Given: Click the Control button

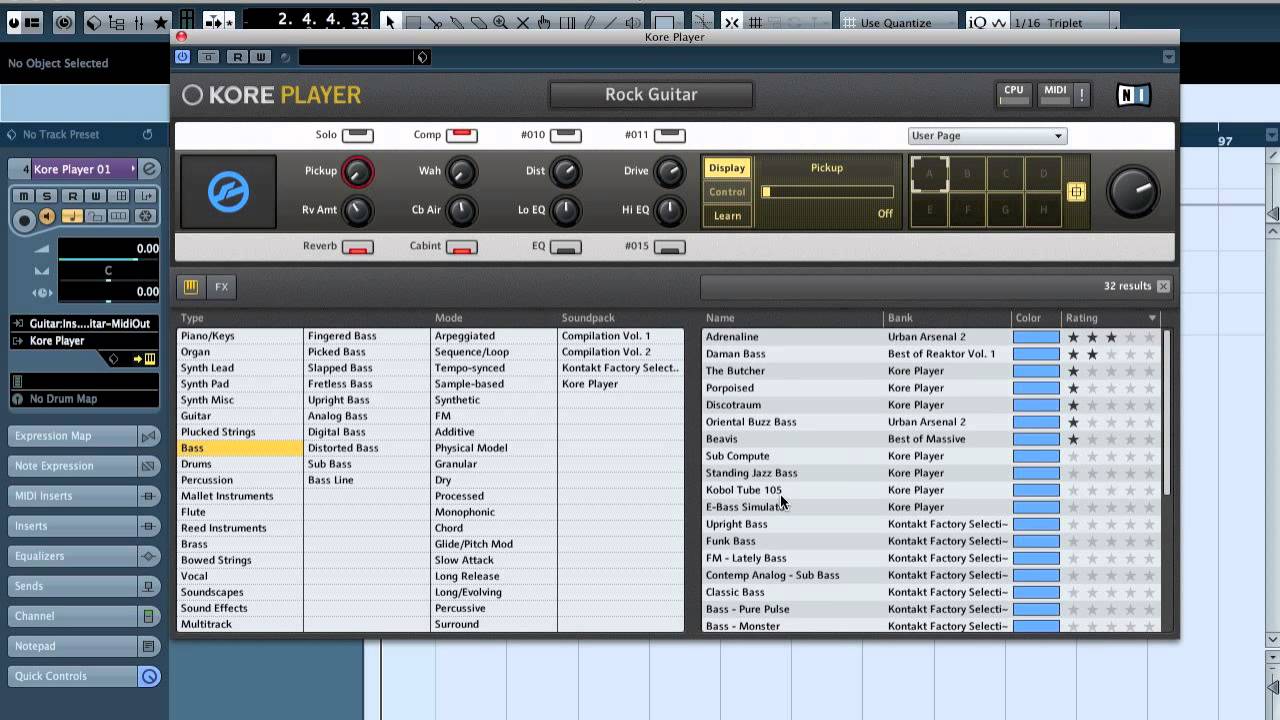Looking at the screenshot, I should point(727,192).
